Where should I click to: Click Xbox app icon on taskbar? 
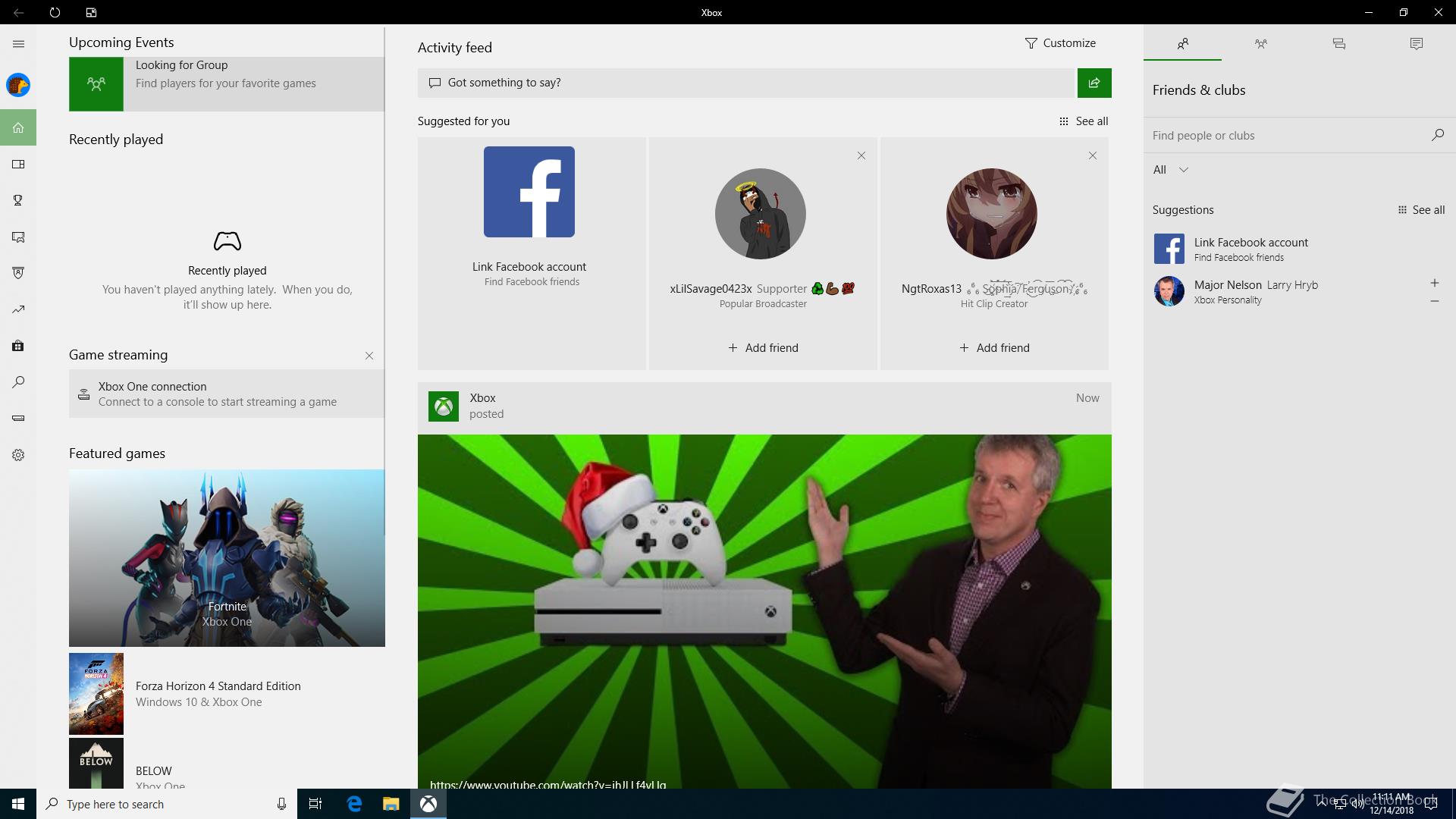click(x=428, y=804)
